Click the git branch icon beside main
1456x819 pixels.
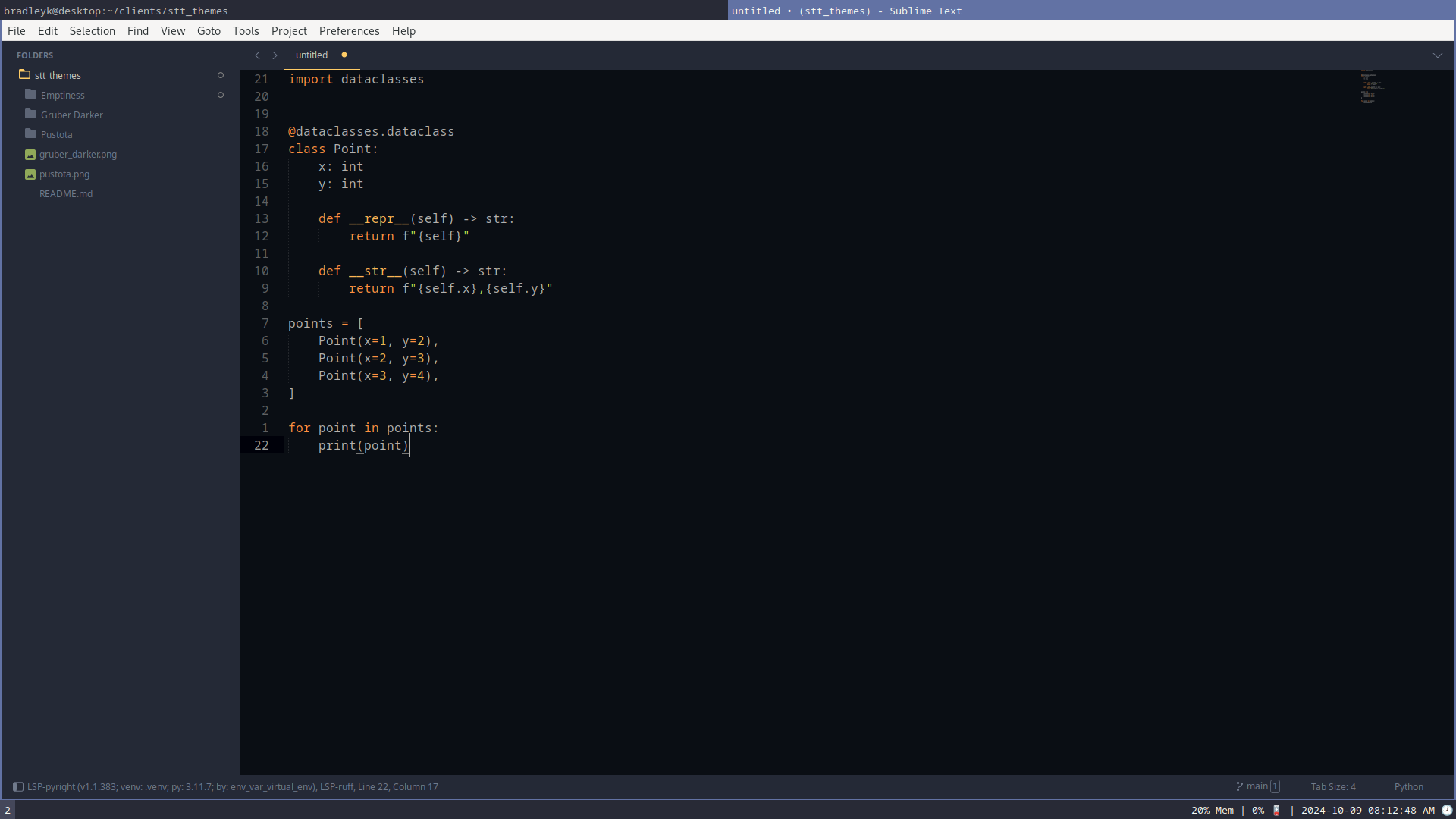[x=1239, y=787]
